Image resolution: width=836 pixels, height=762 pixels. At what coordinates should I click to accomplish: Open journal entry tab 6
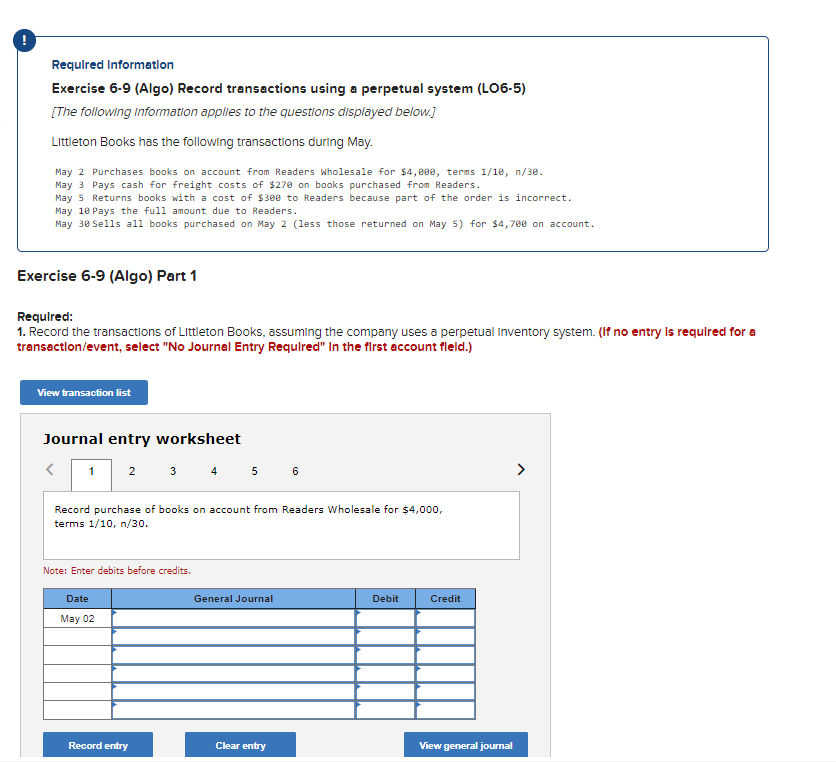pyautogui.click(x=294, y=470)
